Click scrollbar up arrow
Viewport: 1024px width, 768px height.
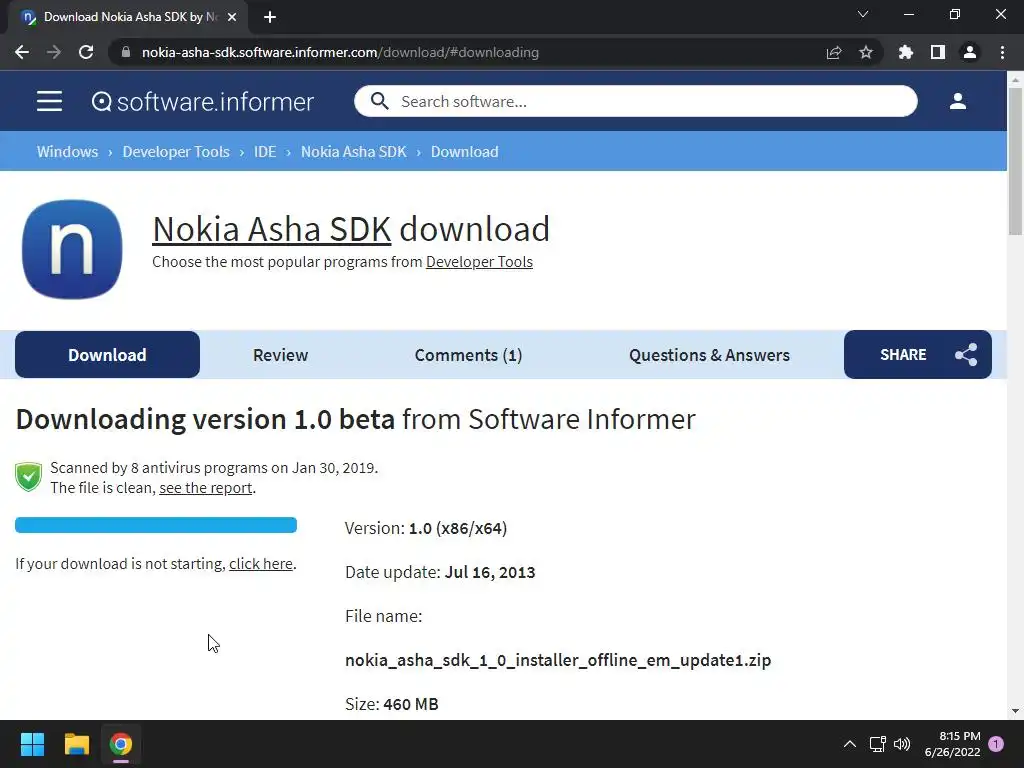(x=1015, y=80)
